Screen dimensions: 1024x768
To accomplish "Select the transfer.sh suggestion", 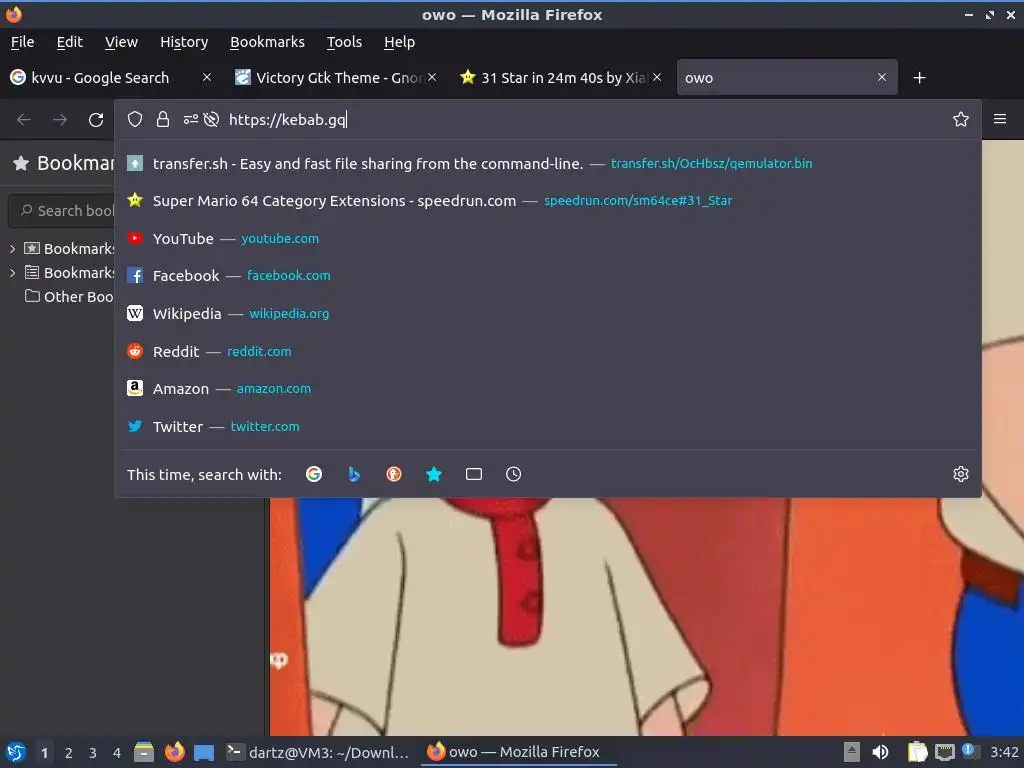I will (x=548, y=163).
